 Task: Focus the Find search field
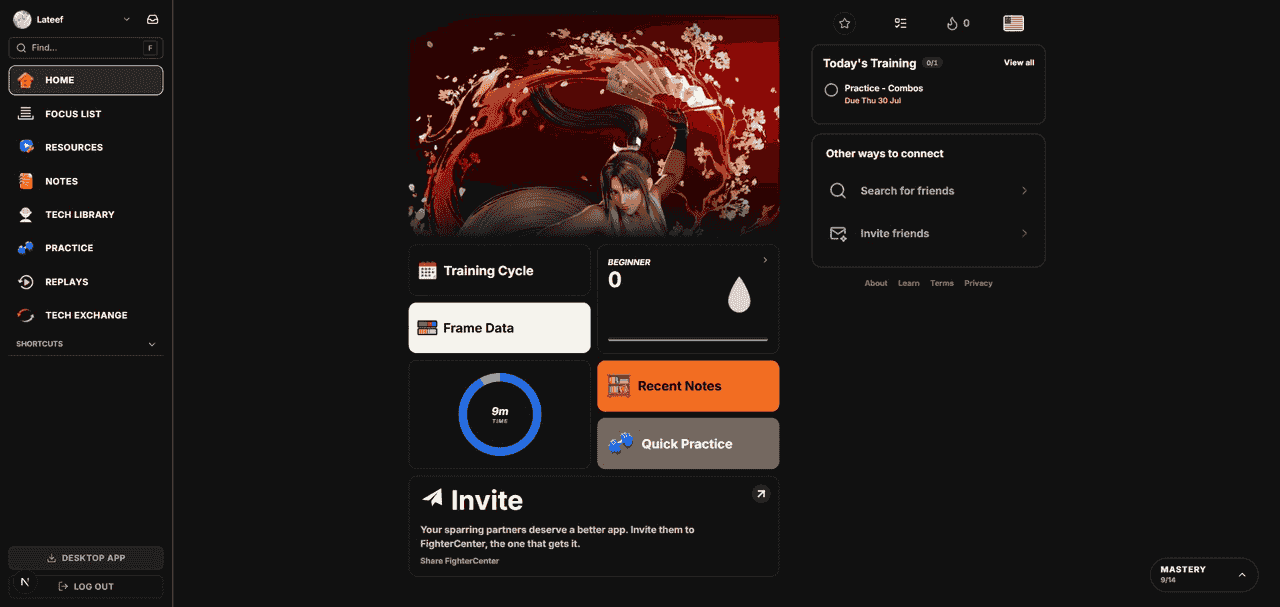click(x=86, y=47)
